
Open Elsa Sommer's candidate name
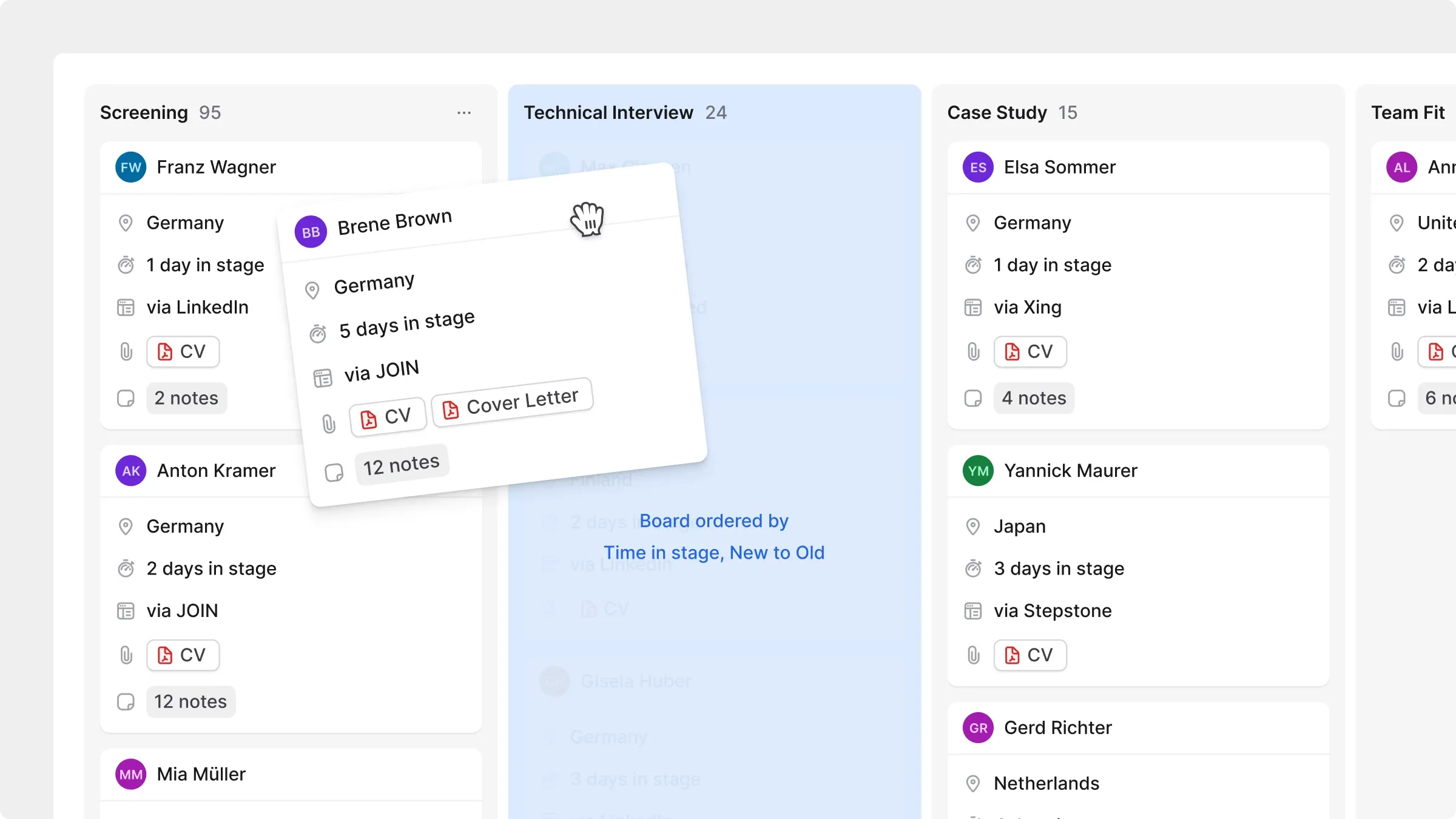(1060, 167)
